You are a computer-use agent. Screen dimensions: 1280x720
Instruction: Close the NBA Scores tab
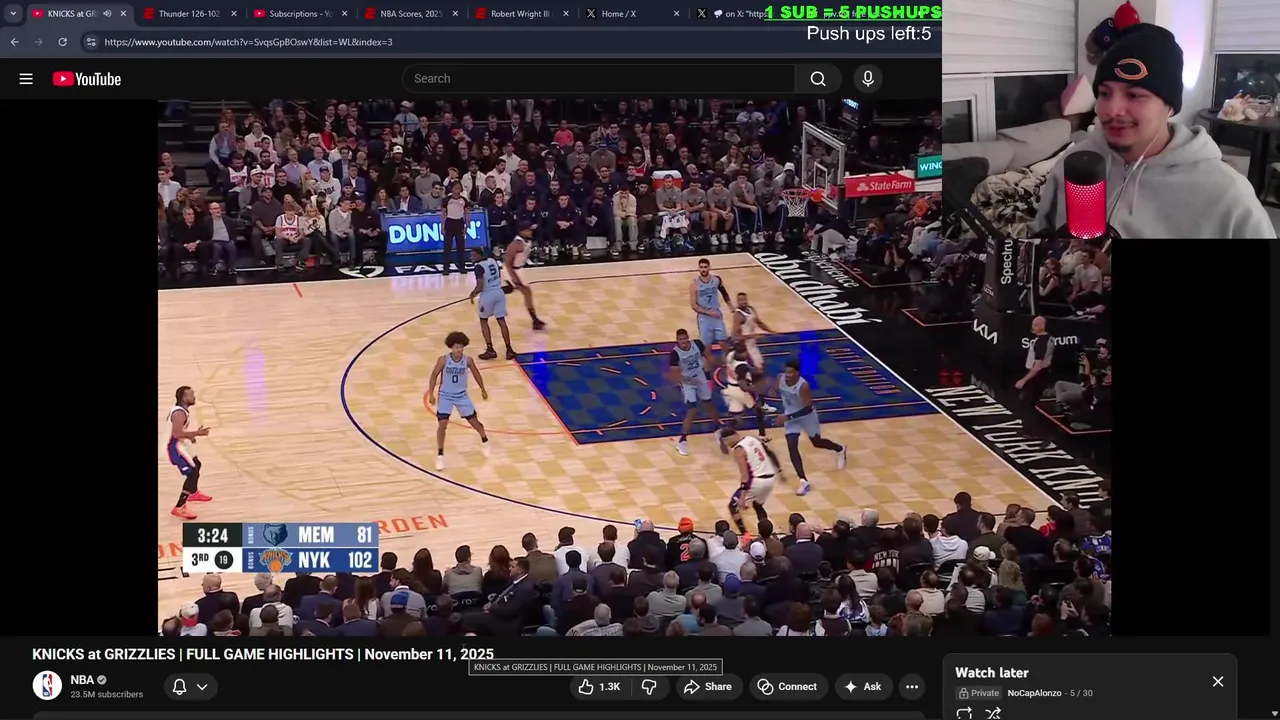455,14
